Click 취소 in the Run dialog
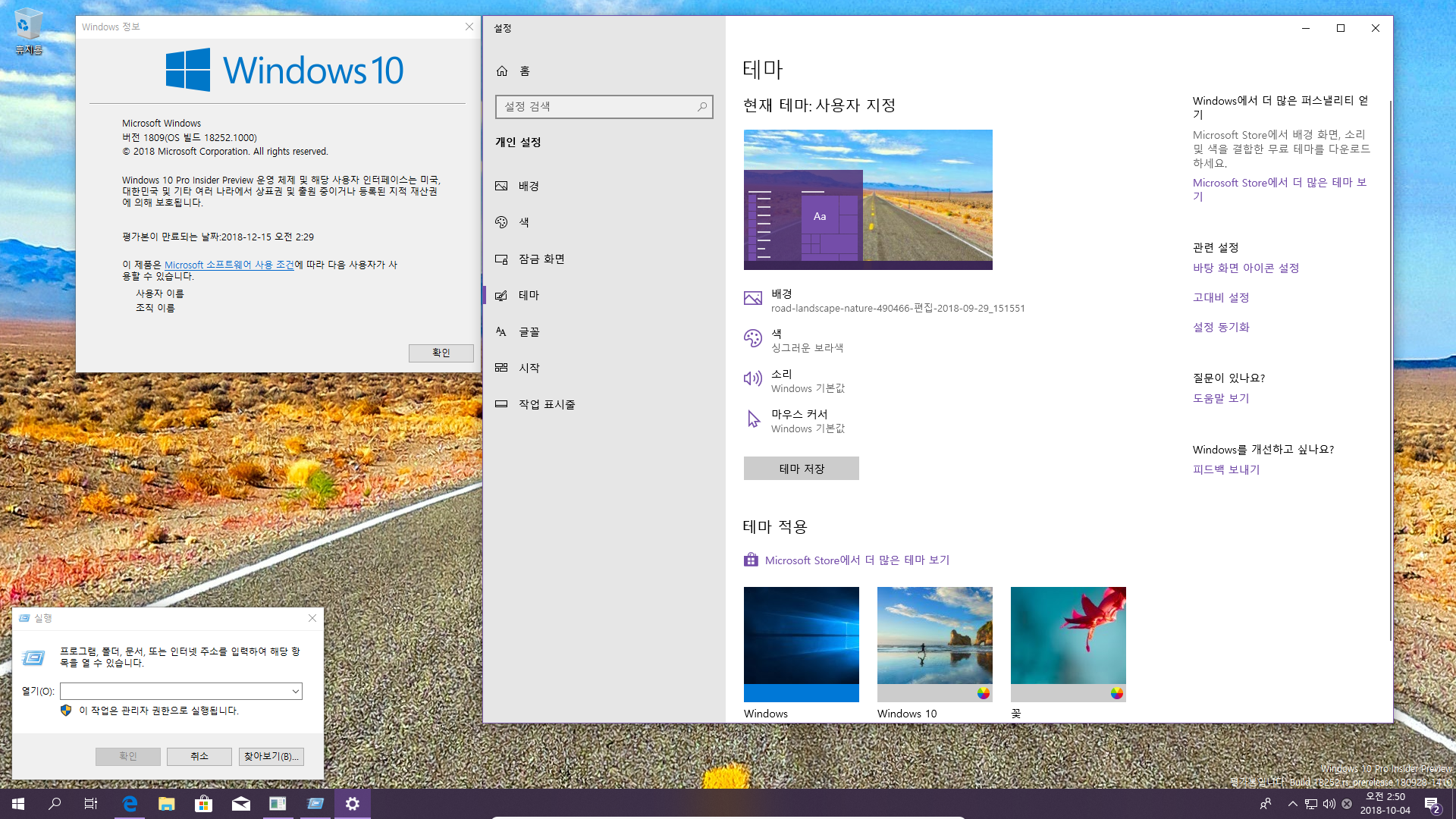The height and width of the screenshot is (819, 1456). [199, 756]
